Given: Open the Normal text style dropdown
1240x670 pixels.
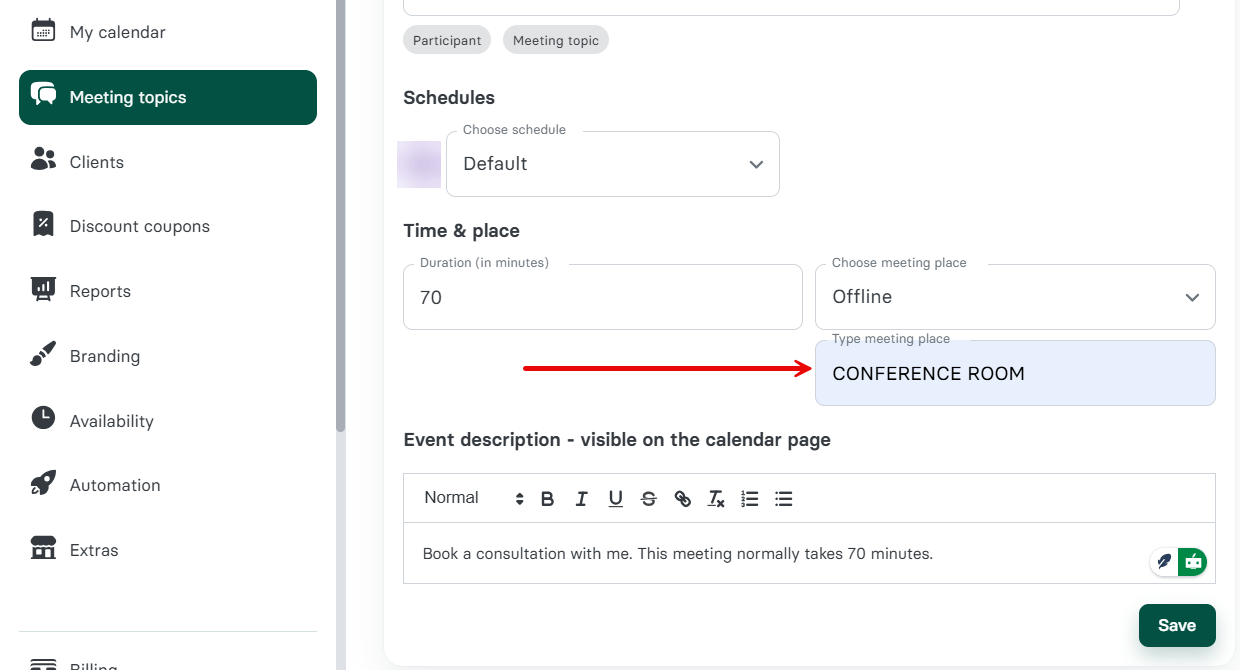Looking at the screenshot, I should (473, 498).
